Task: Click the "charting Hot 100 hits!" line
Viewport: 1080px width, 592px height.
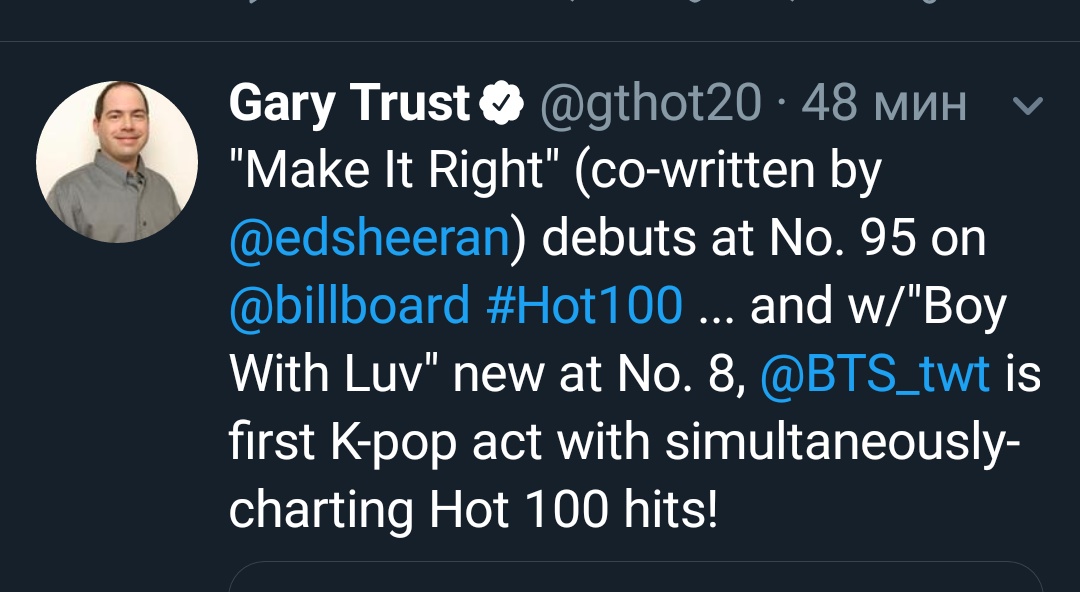Action: pos(473,510)
